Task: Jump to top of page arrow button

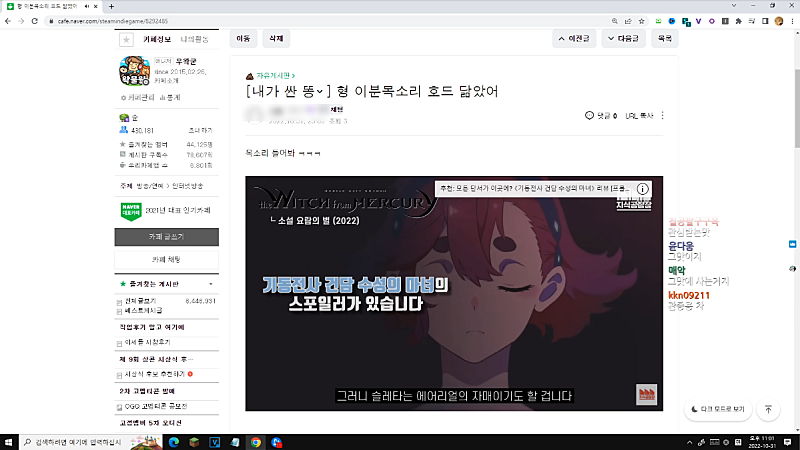Action: (x=768, y=409)
